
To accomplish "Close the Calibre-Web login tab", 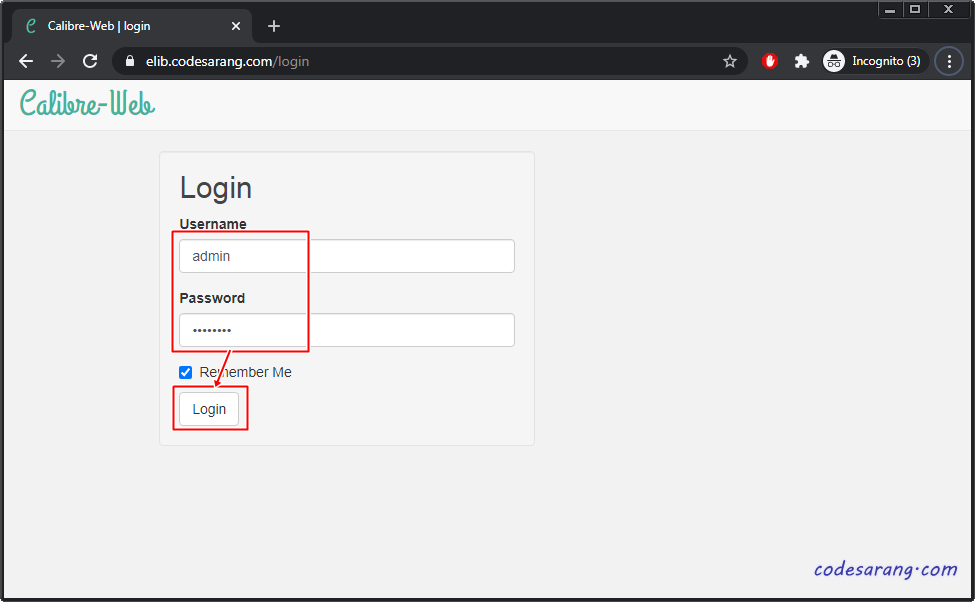I will [236, 26].
